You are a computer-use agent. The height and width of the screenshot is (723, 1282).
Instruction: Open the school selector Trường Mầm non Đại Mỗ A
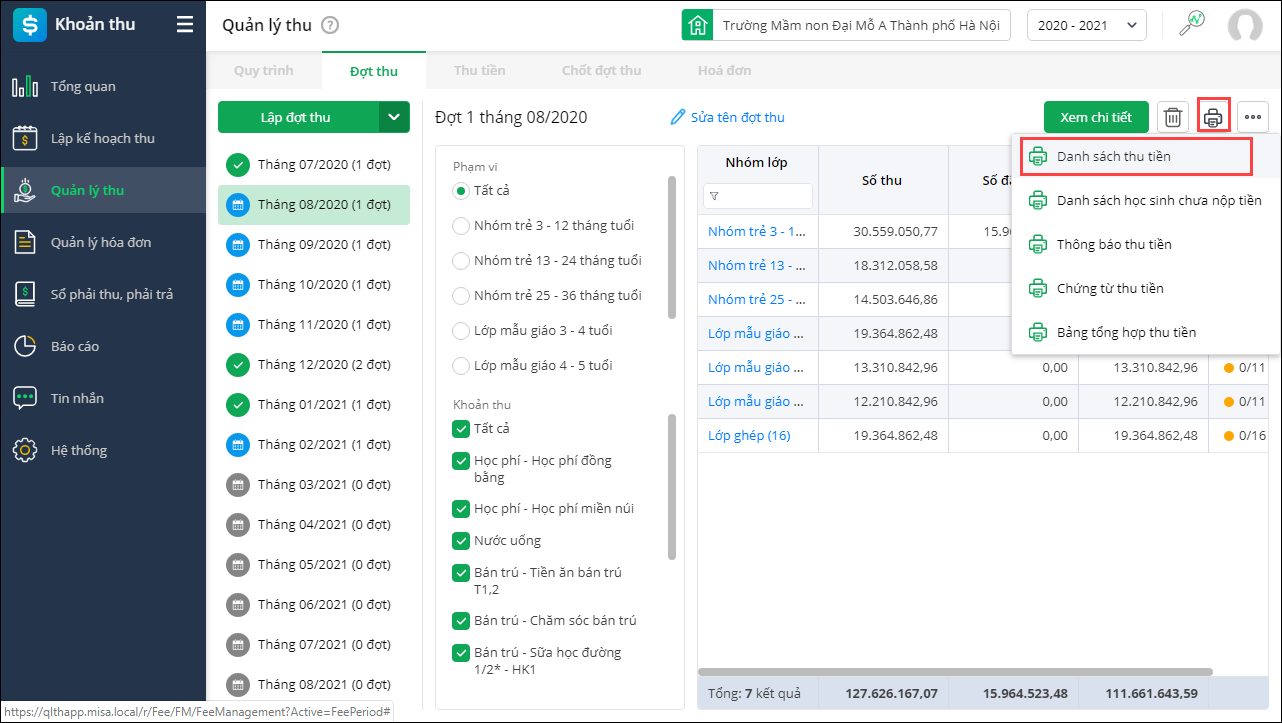(845, 26)
